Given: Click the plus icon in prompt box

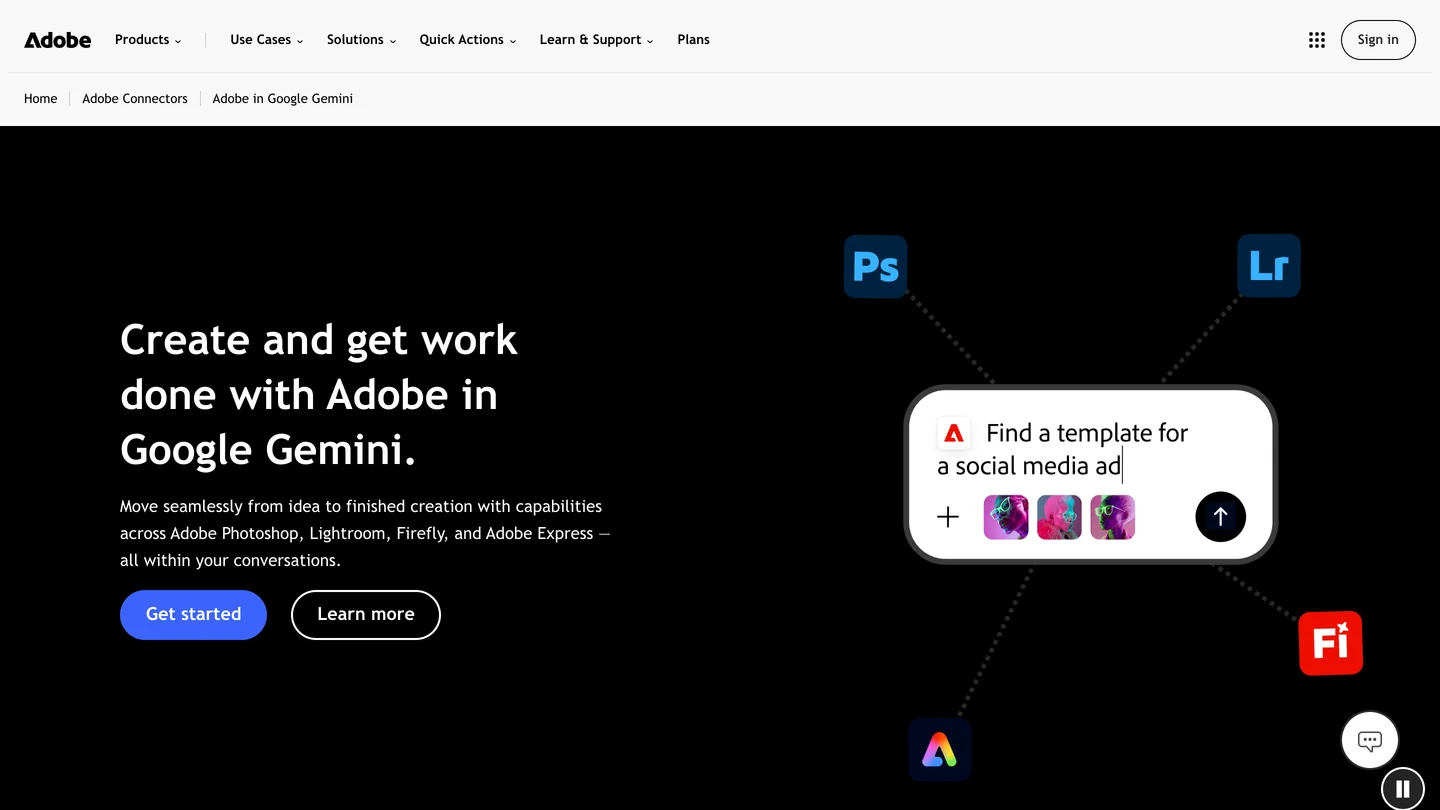Looking at the screenshot, I should tap(948, 517).
